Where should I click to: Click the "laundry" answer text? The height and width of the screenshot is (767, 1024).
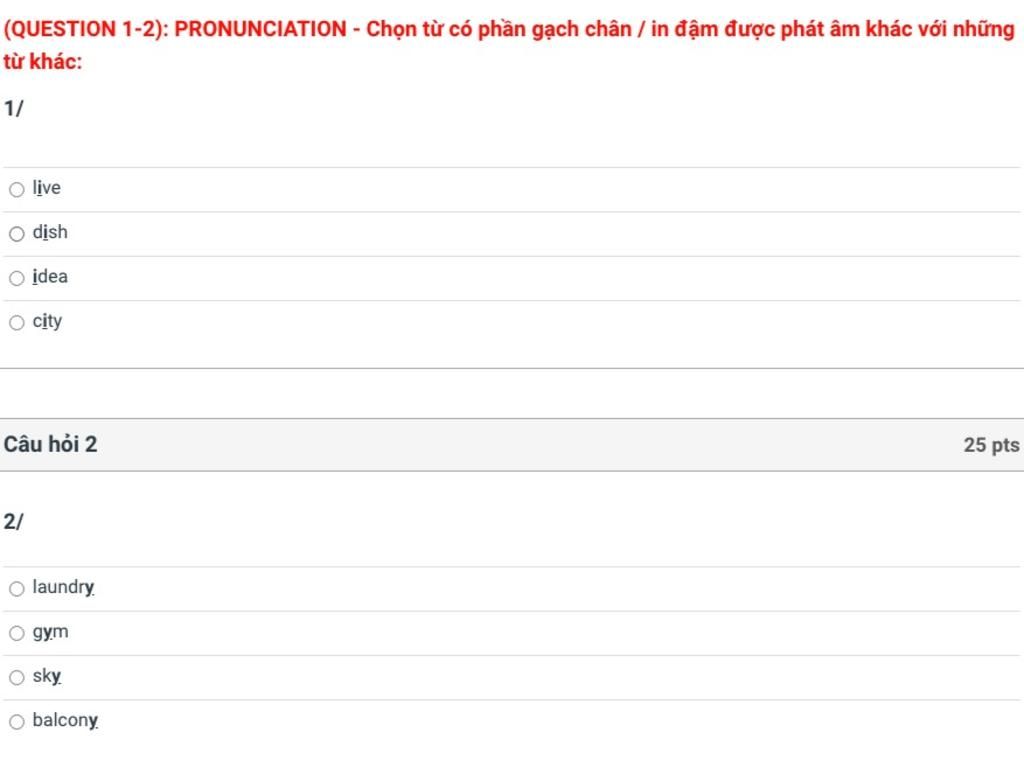point(63,587)
